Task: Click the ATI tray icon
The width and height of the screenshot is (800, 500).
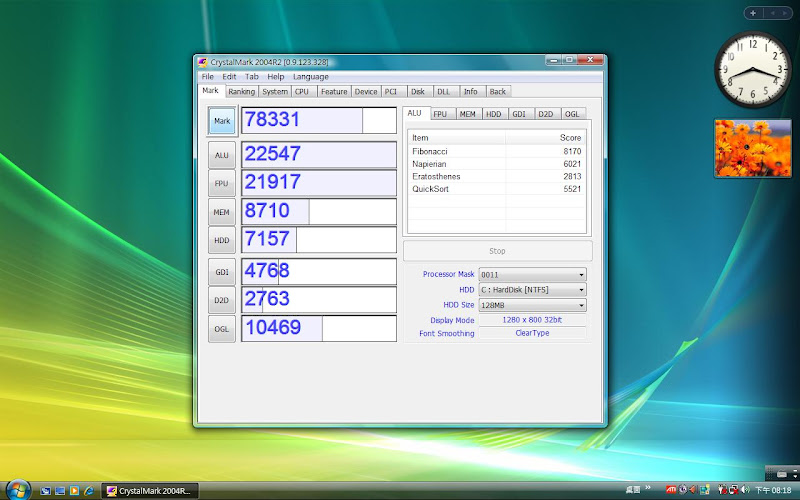Action: [671, 490]
